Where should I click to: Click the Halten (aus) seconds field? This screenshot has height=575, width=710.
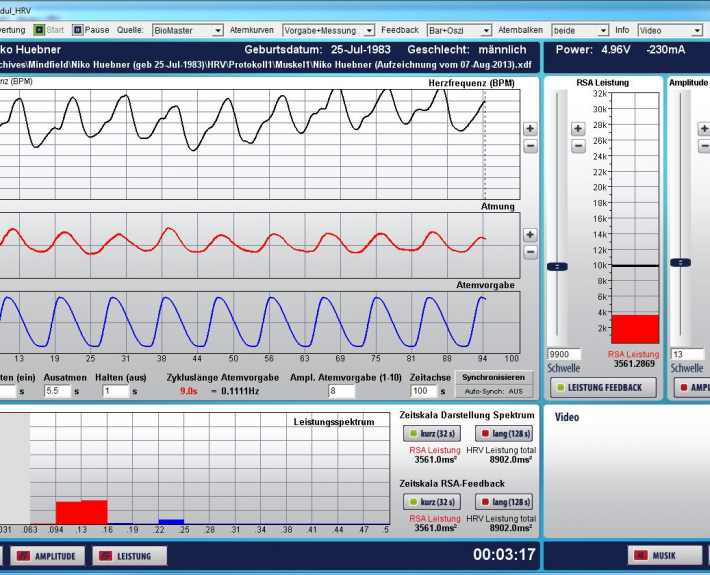115,391
